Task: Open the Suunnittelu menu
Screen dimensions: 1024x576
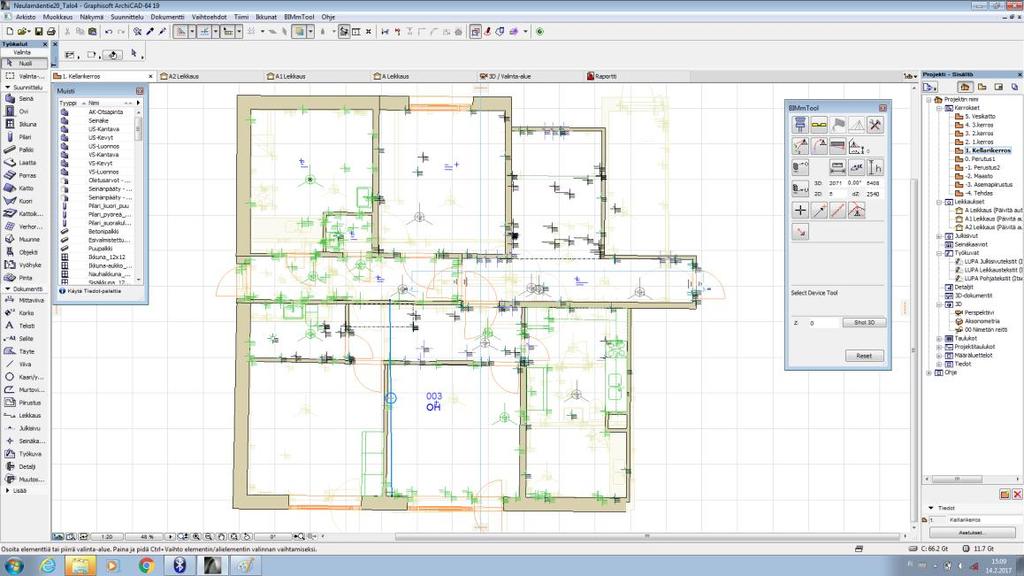Action: pos(127,17)
